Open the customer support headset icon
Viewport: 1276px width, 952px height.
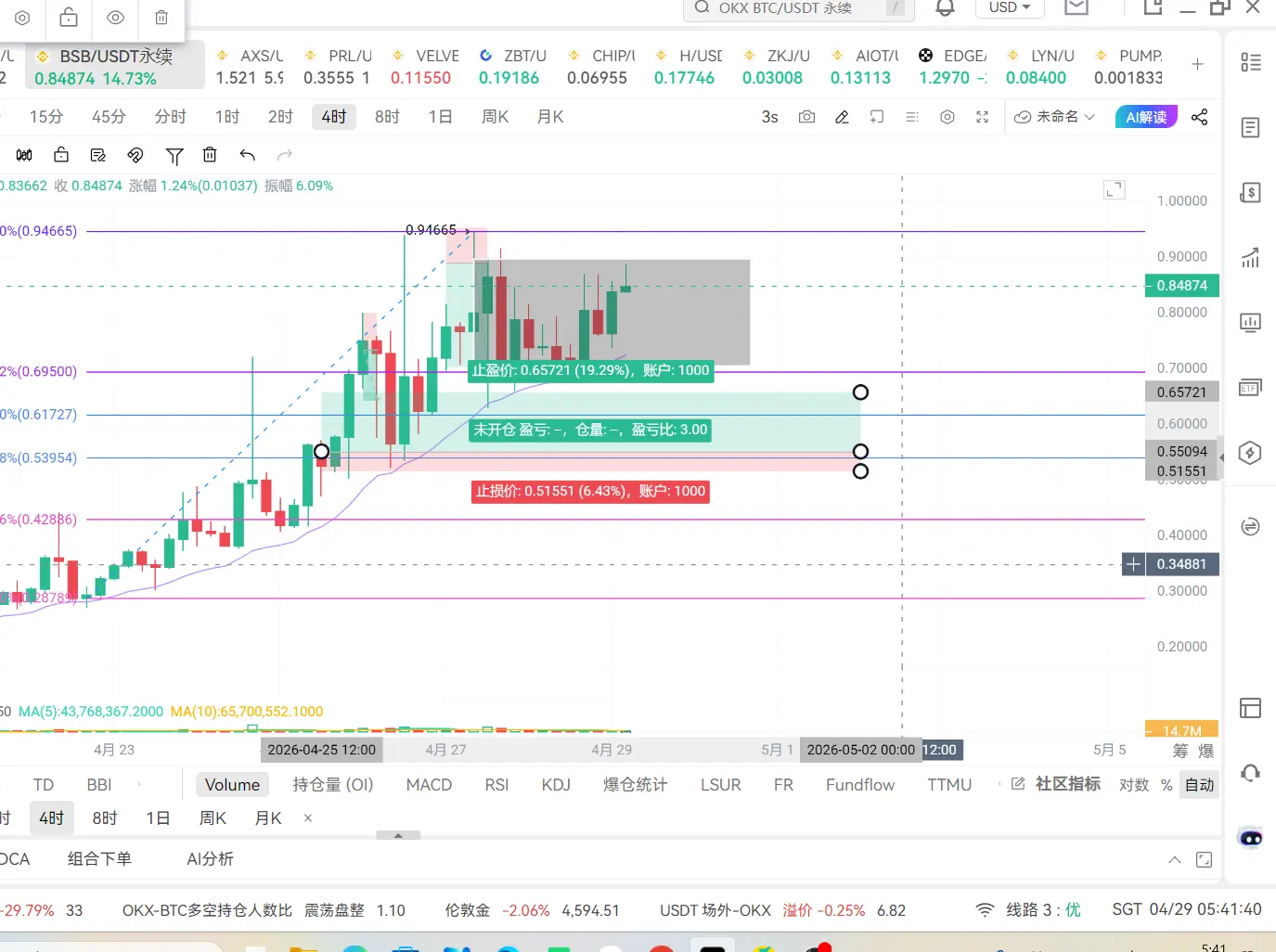1250,773
